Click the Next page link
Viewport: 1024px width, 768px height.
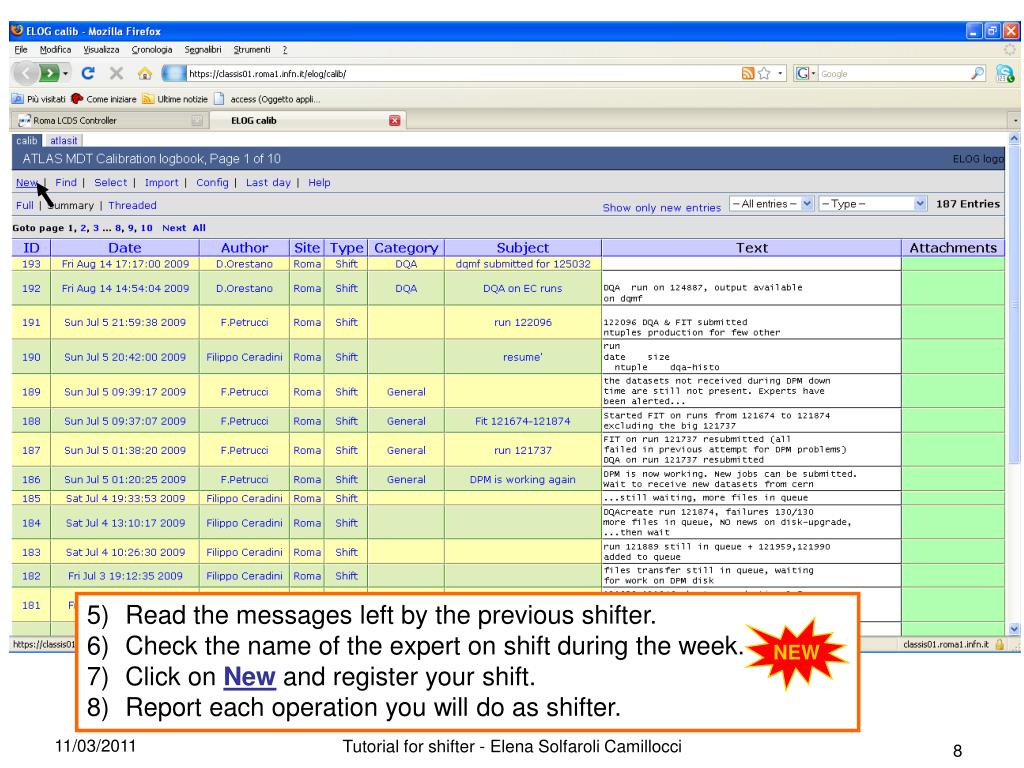(174, 228)
